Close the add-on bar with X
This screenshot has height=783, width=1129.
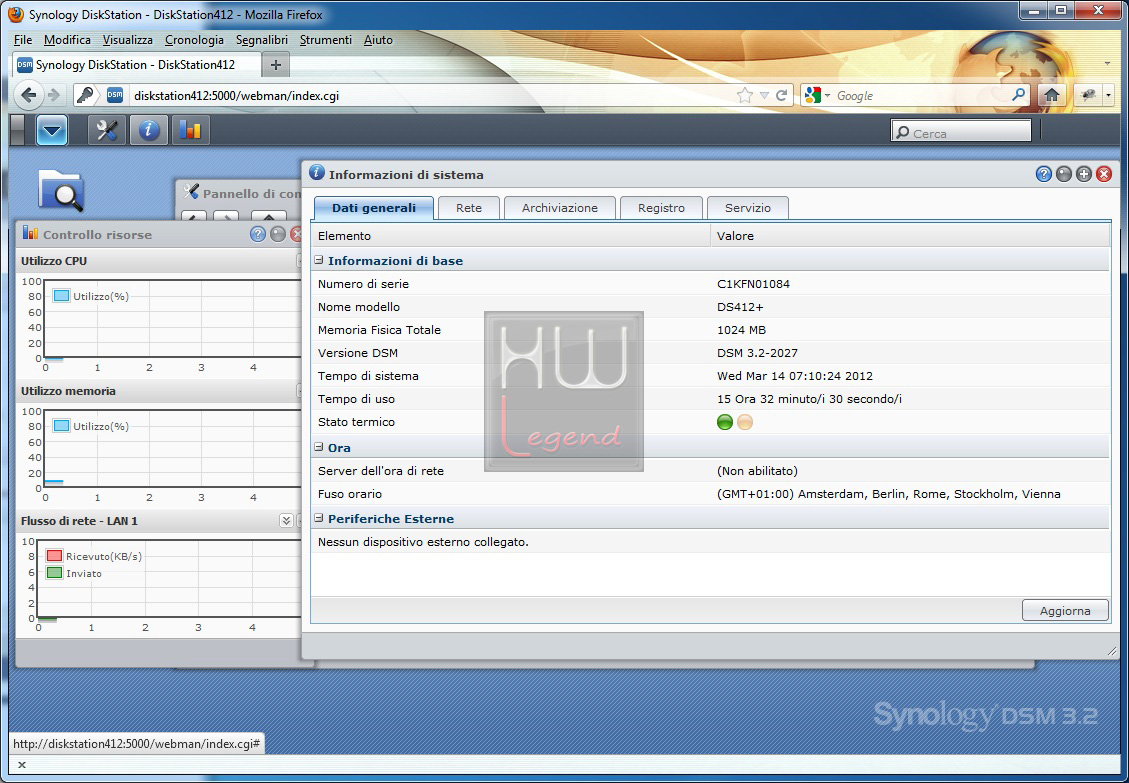pyautogui.click(x=22, y=765)
